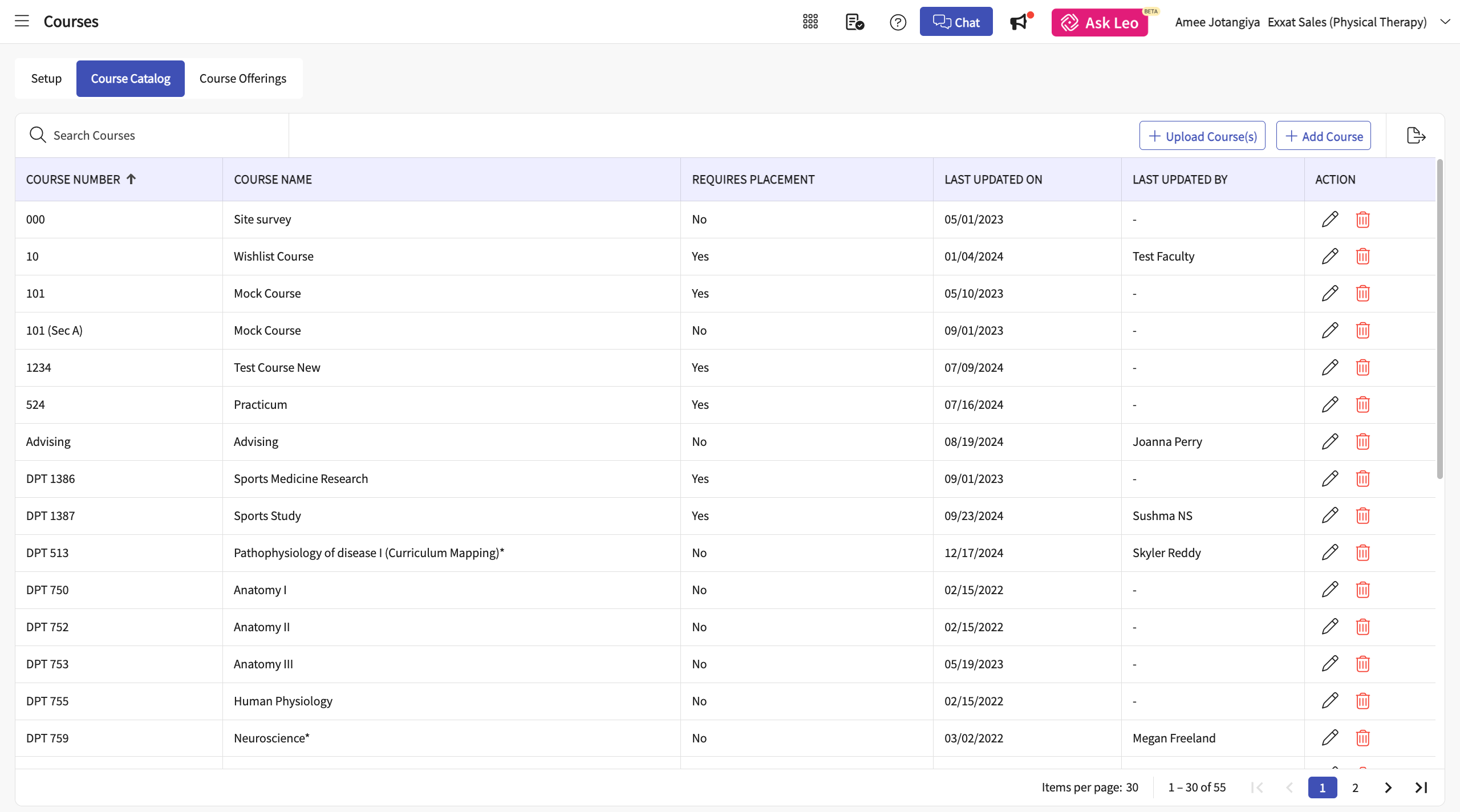Delete the Site survey course
Screen dimensions: 1460x812
1362,220
